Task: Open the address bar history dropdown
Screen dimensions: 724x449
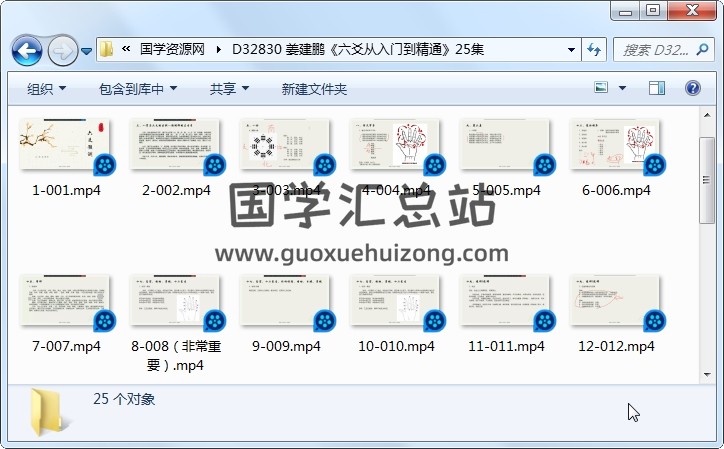Action: pos(571,49)
